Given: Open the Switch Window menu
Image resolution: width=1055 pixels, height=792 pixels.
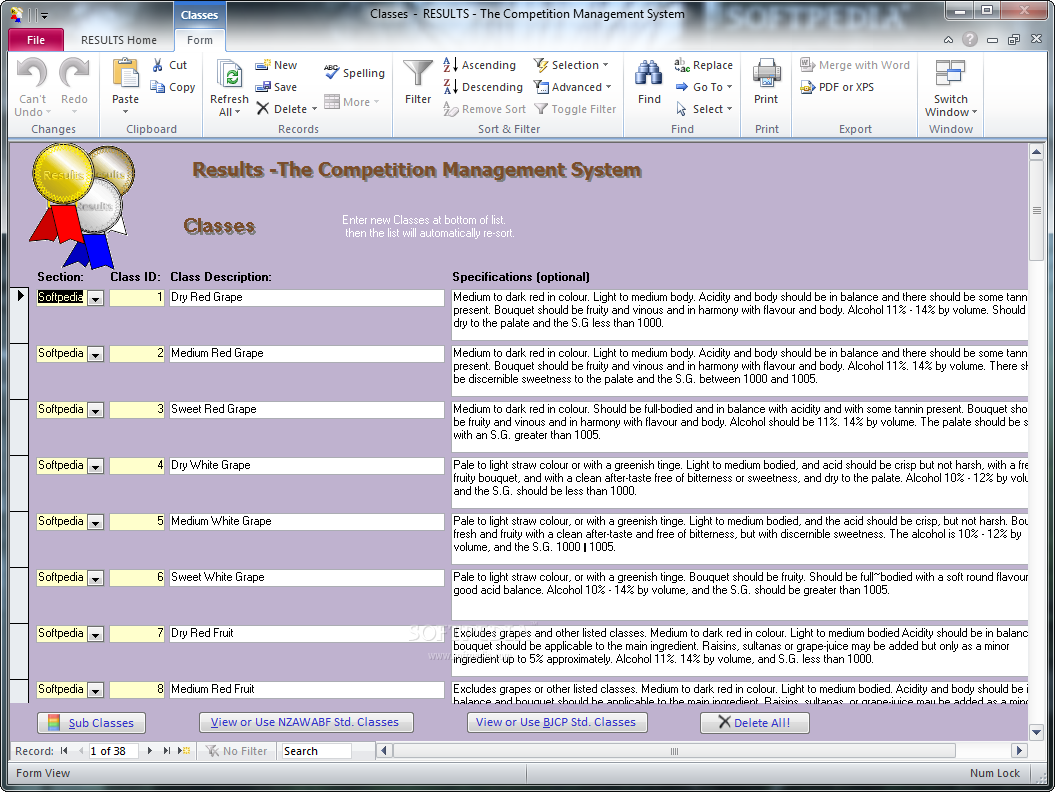Looking at the screenshot, I should pyautogui.click(x=950, y=87).
